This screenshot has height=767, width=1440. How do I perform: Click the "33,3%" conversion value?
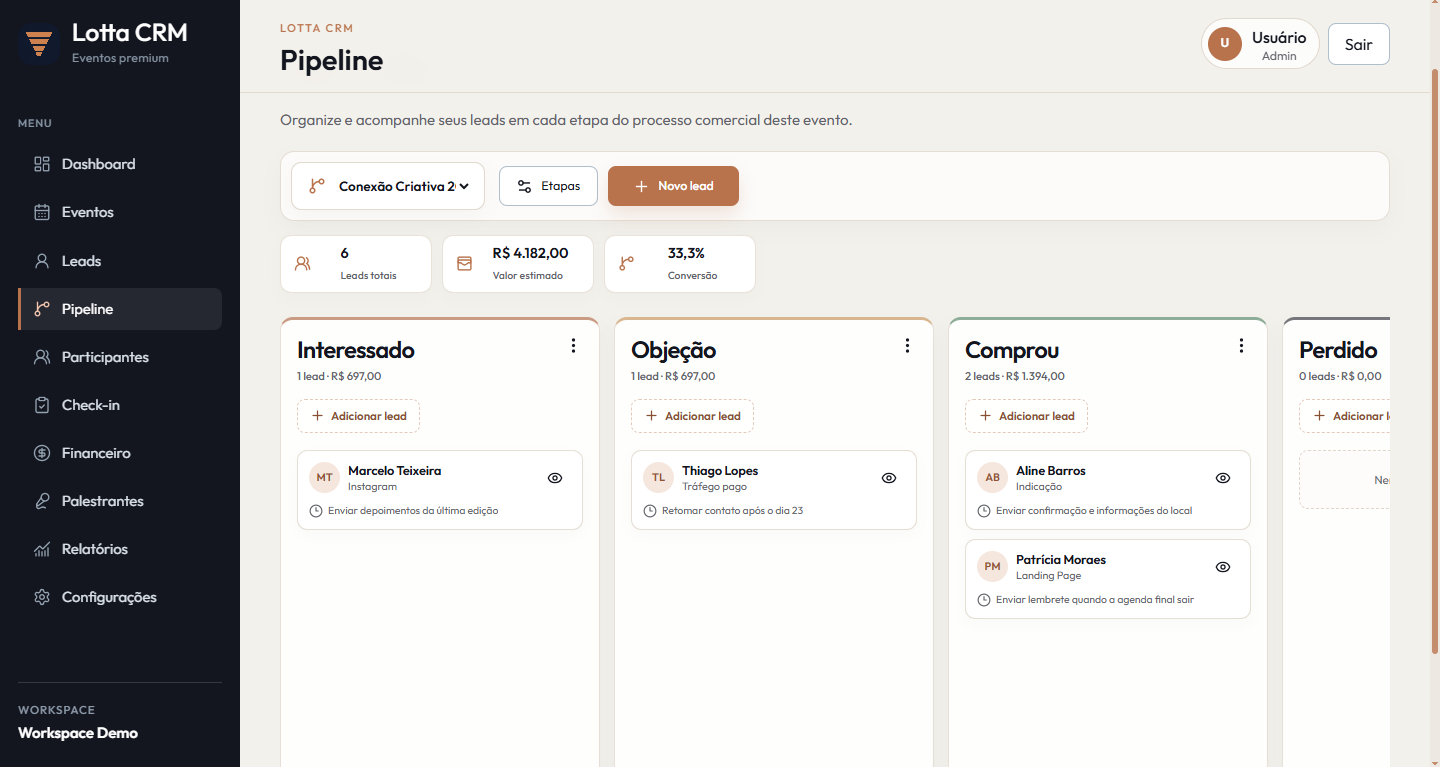(686, 253)
